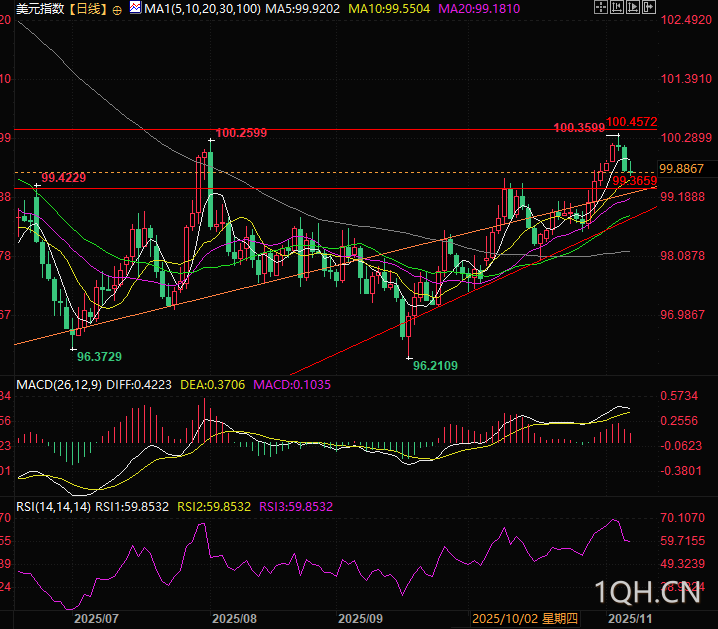Click the highlighted 2025/10/02 星期四 date marker
The width and height of the screenshot is (718, 629).
524,619
